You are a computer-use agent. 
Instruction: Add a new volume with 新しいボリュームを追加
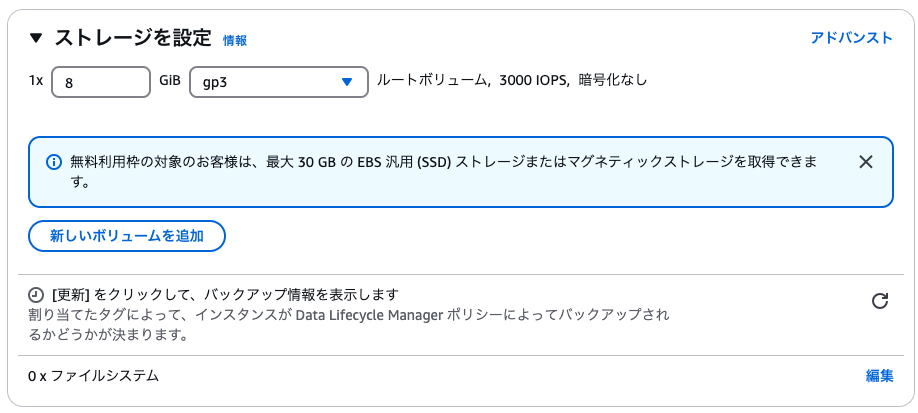tap(126, 236)
